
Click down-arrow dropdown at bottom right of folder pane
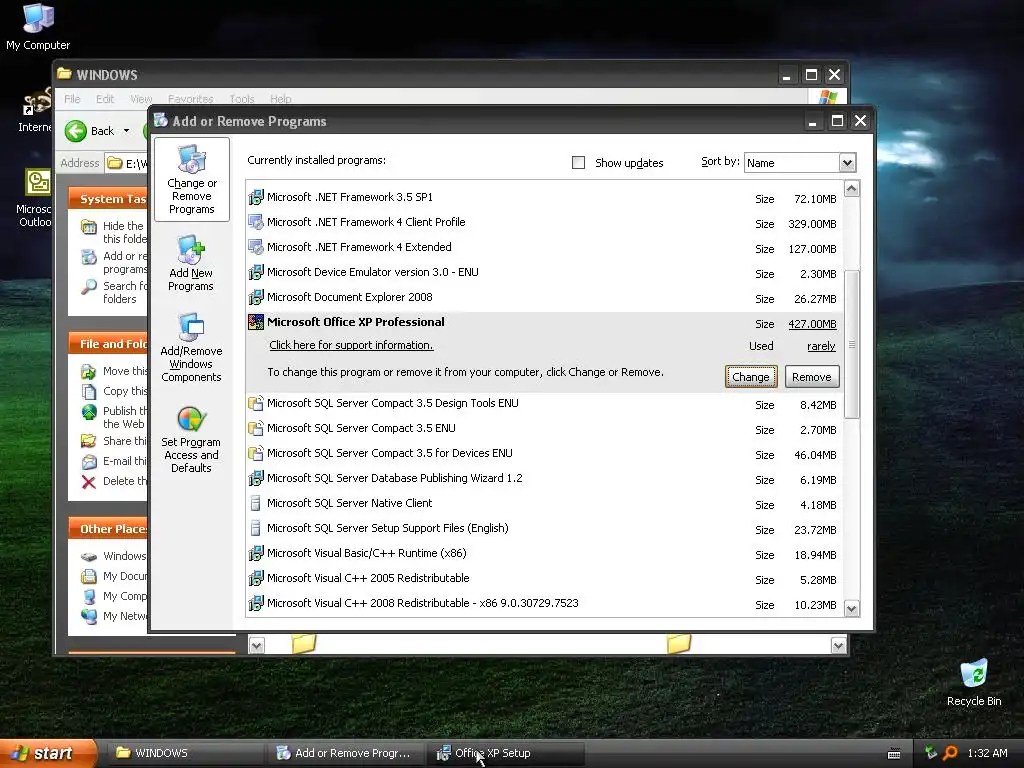point(839,646)
